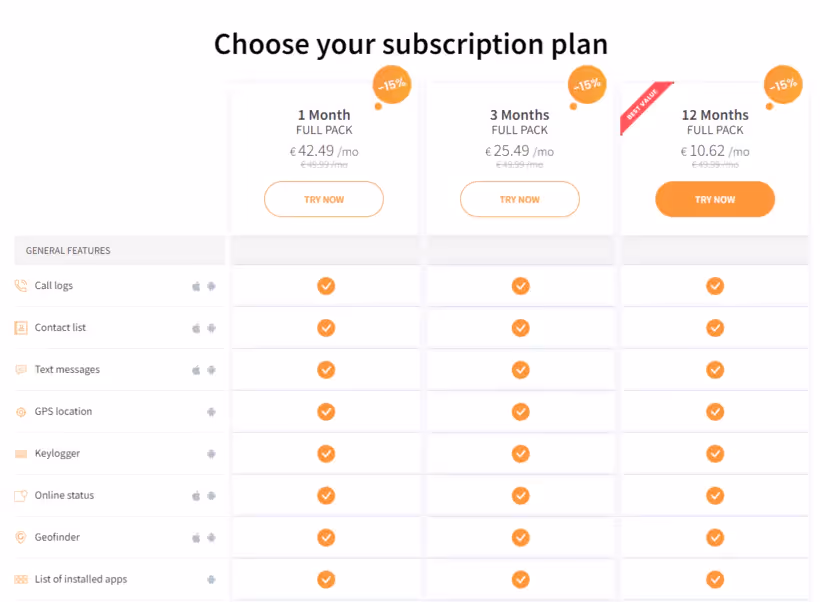Viewport: 820px width, 602px height.
Task: Click the Geofinder checkmark under 12 Months
Action: coord(715,537)
